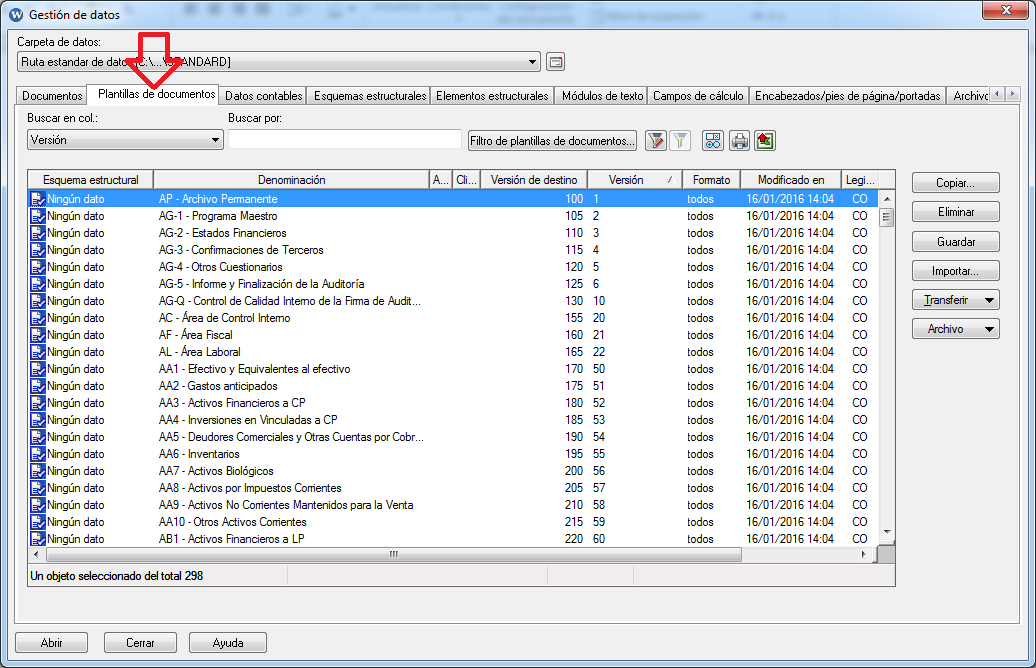Viewport: 1036px width, 668px height.
Task: Click document icon of AG-3 - Confirmaciones de Terceros row
Action: [x=38, y=250]
